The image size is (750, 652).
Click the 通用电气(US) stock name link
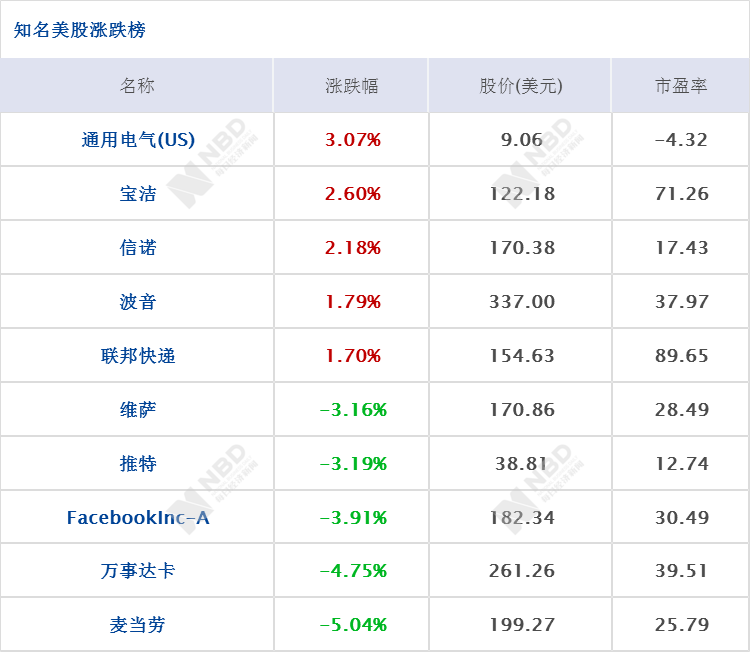pyautogui.click(x=138, y=140)
